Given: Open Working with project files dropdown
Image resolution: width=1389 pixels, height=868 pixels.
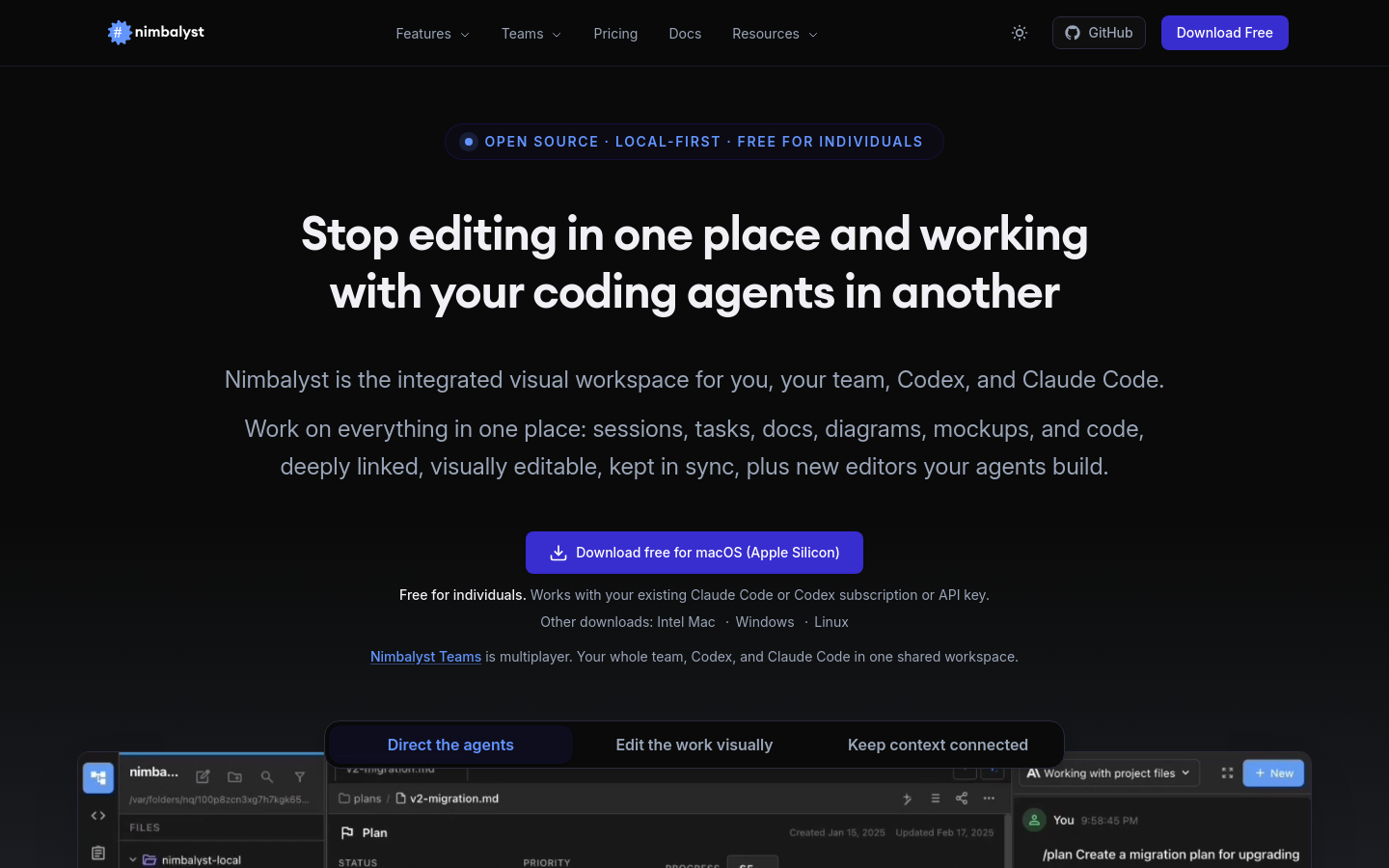Looking at the screenshot, I should [x=1108, y=773].
